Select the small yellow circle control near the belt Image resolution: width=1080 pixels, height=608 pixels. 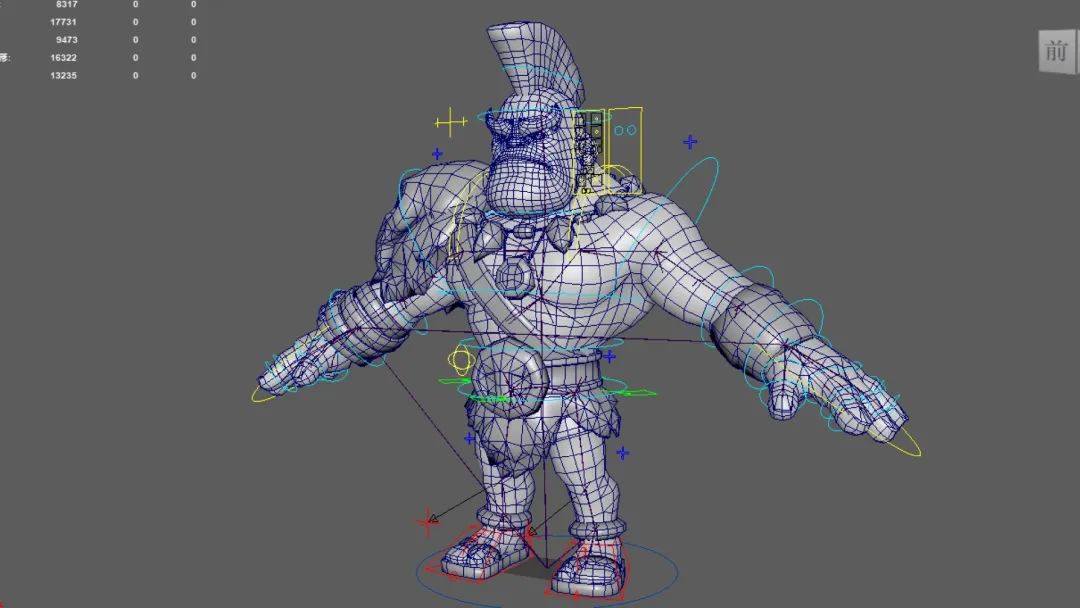(x=461, y=359)
